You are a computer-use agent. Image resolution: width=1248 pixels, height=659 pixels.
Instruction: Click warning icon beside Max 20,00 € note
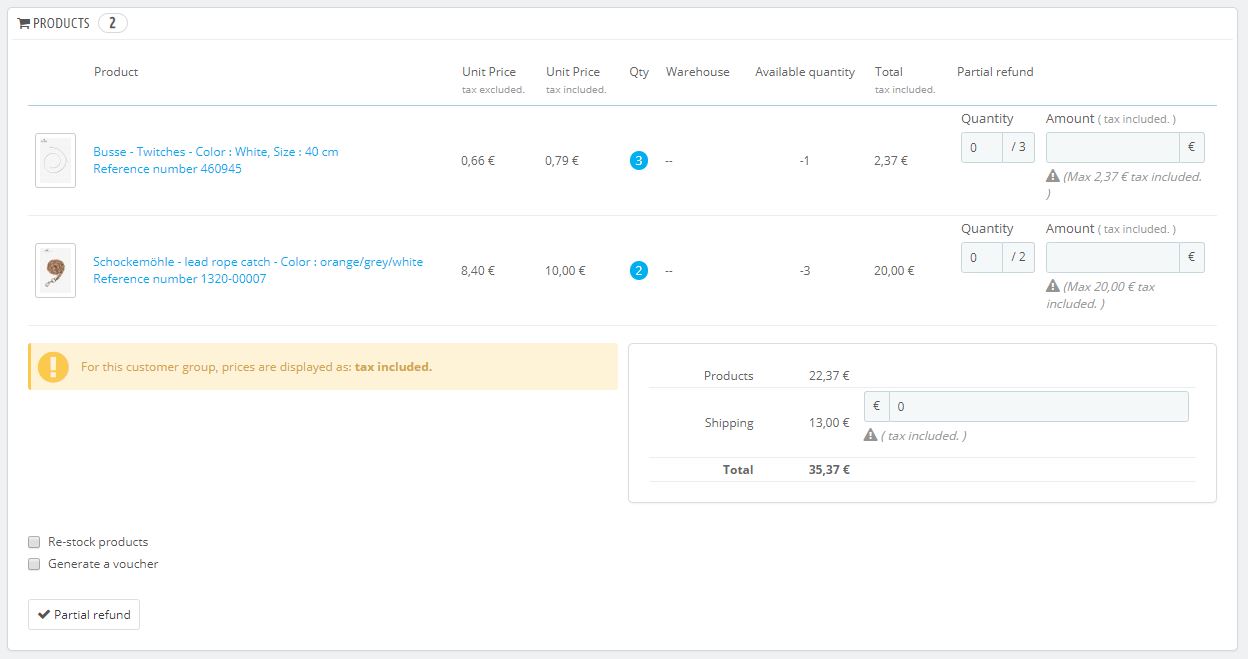(1053, 286)
